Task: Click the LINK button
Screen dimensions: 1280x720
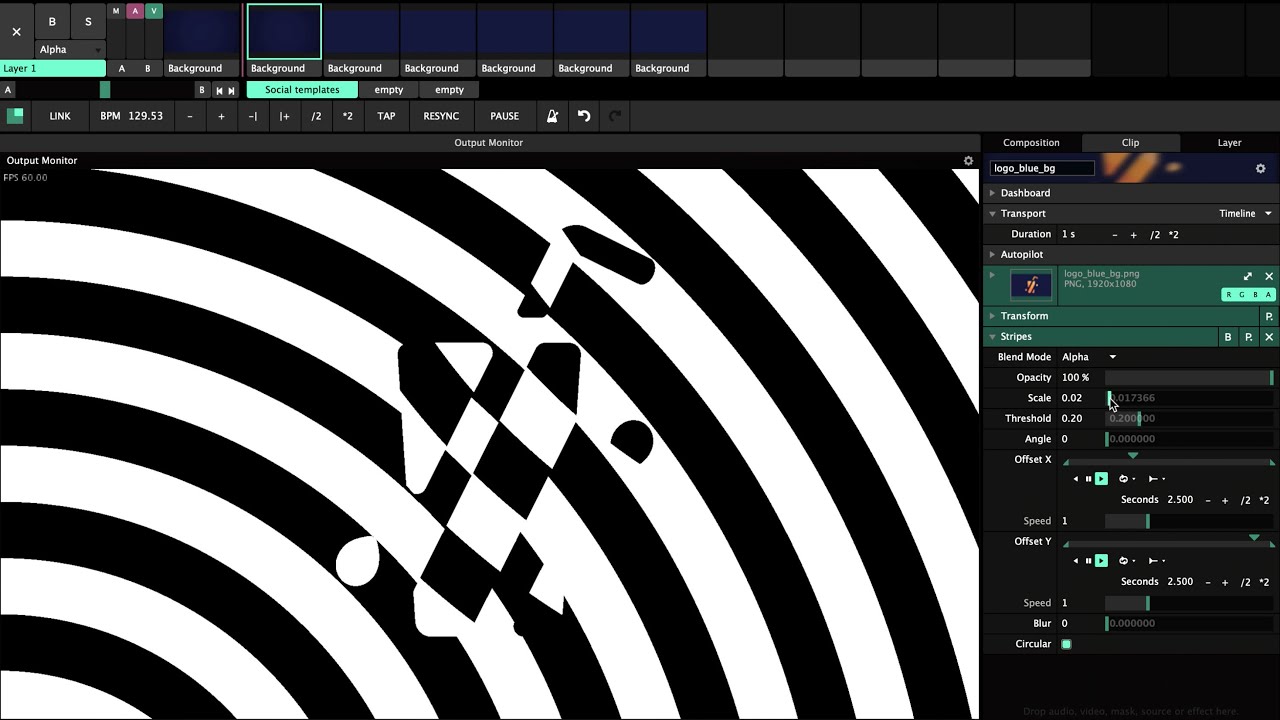Action: pyautogui.click(x=60, y=116)
